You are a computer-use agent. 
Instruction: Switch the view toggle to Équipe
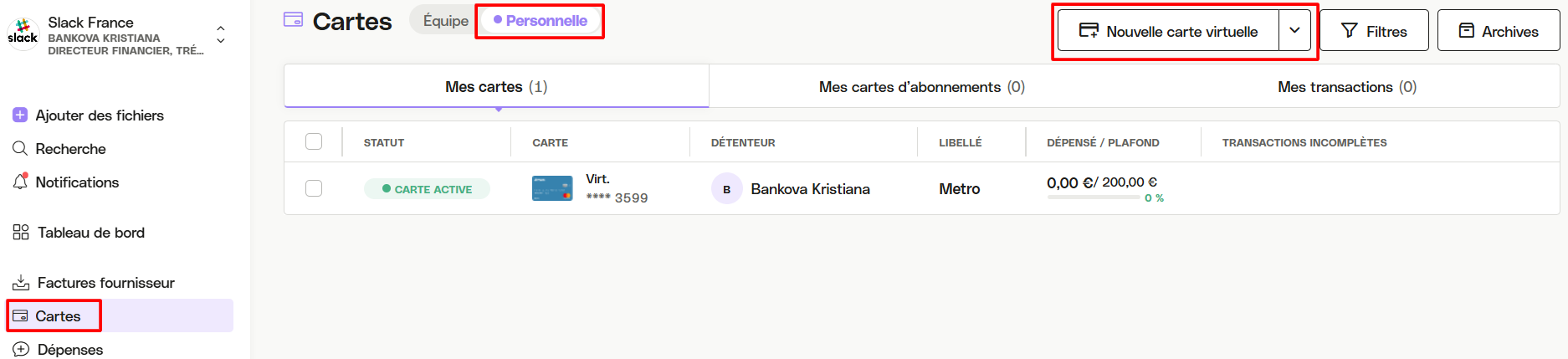pos(445,20)
